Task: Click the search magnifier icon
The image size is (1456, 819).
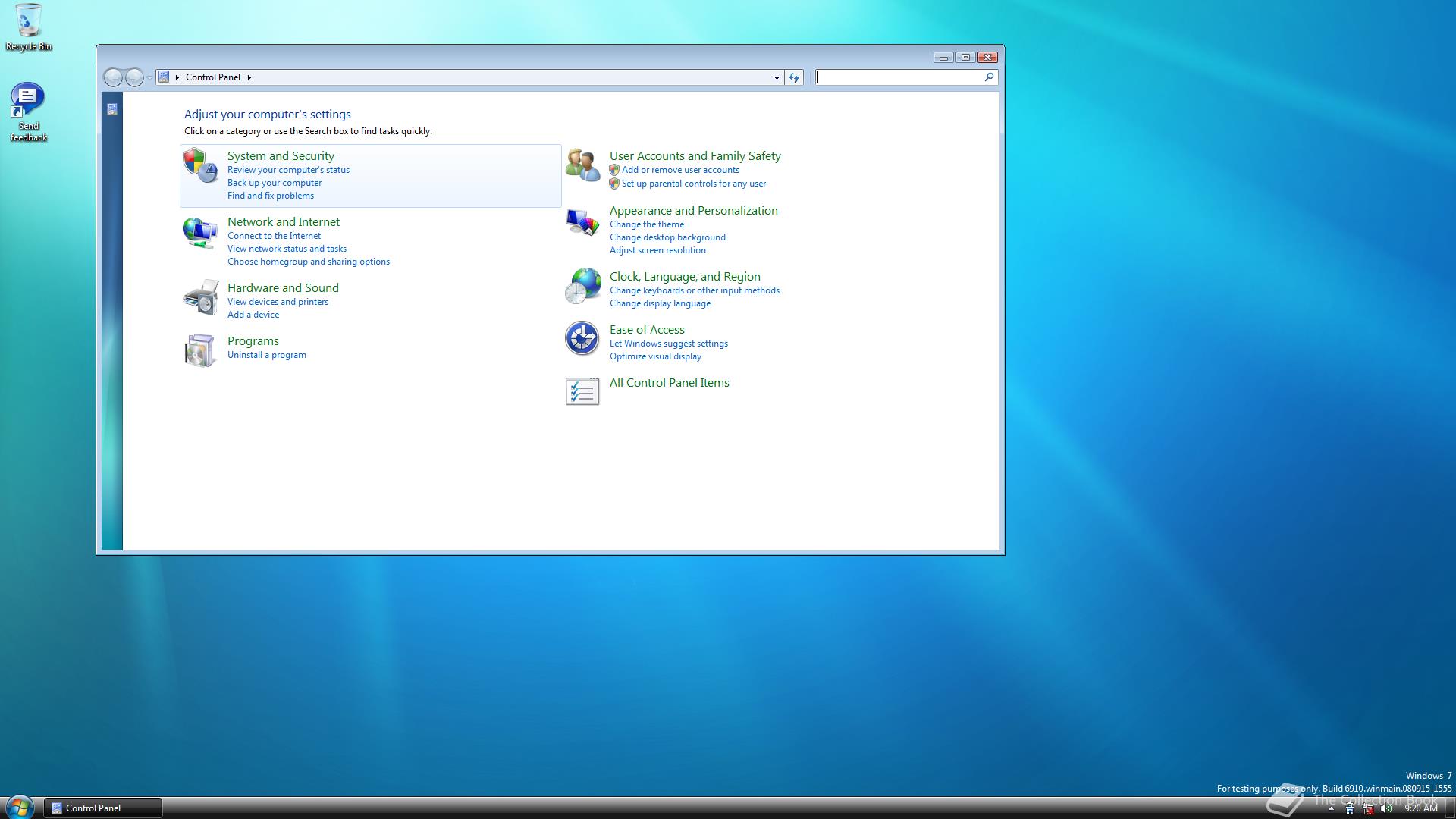Action: (x=989, y=77)
